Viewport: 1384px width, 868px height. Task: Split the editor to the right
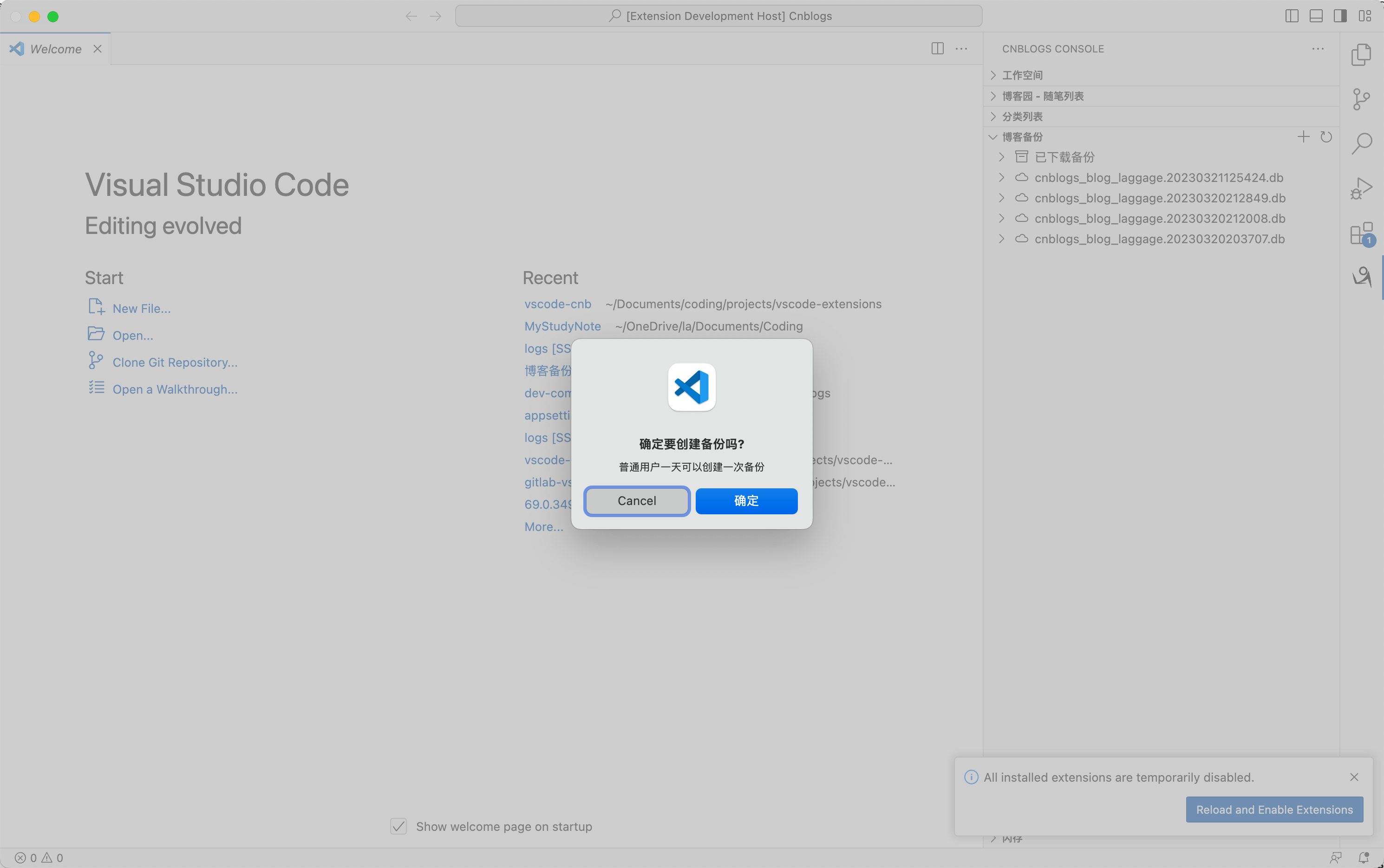937,49
